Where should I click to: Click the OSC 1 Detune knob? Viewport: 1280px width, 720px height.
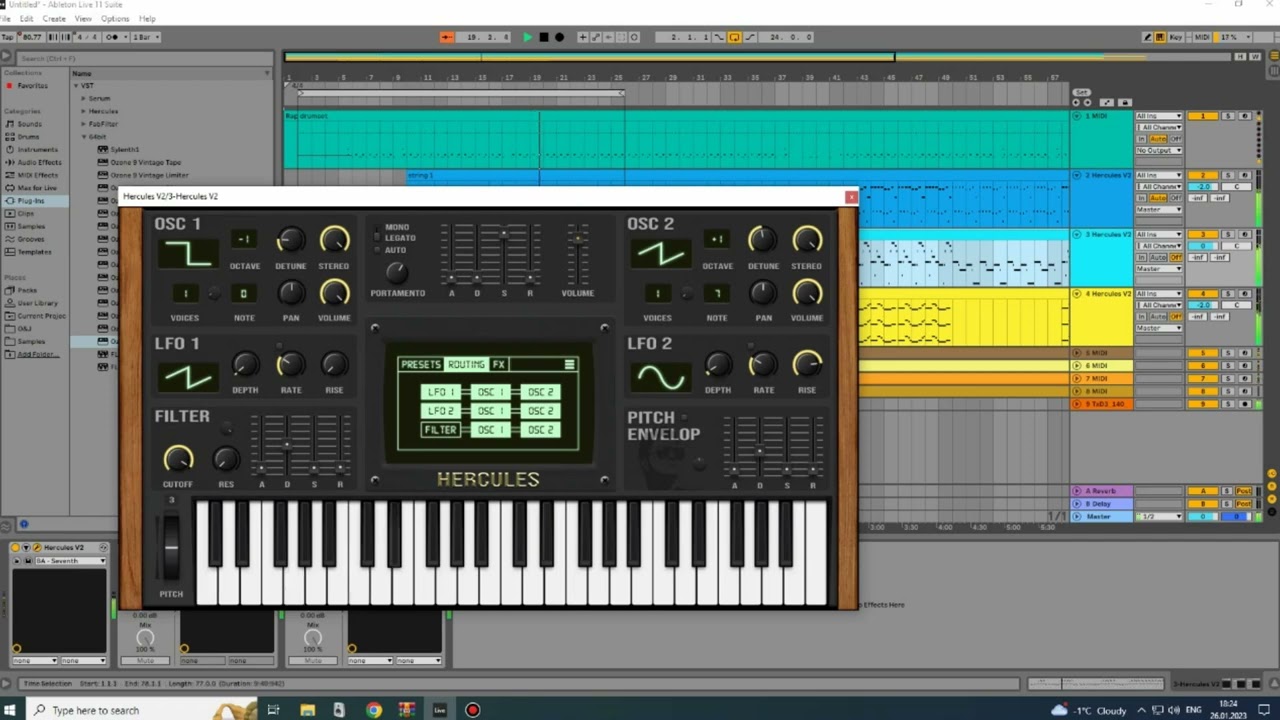coord(291,240)
